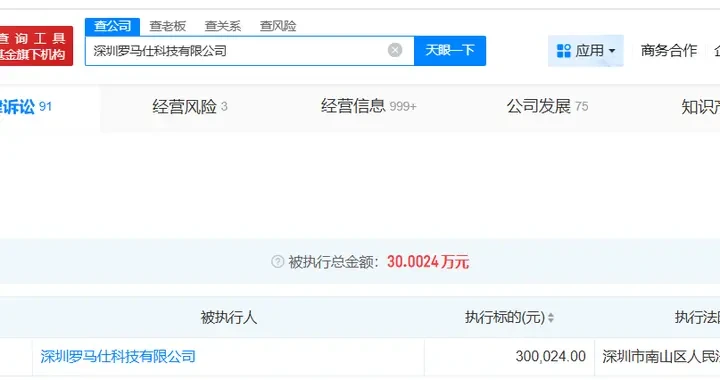Screen dimensions: 720x380
Task: Click the 天眼一下 search button
Action: [x=450, y=50]
